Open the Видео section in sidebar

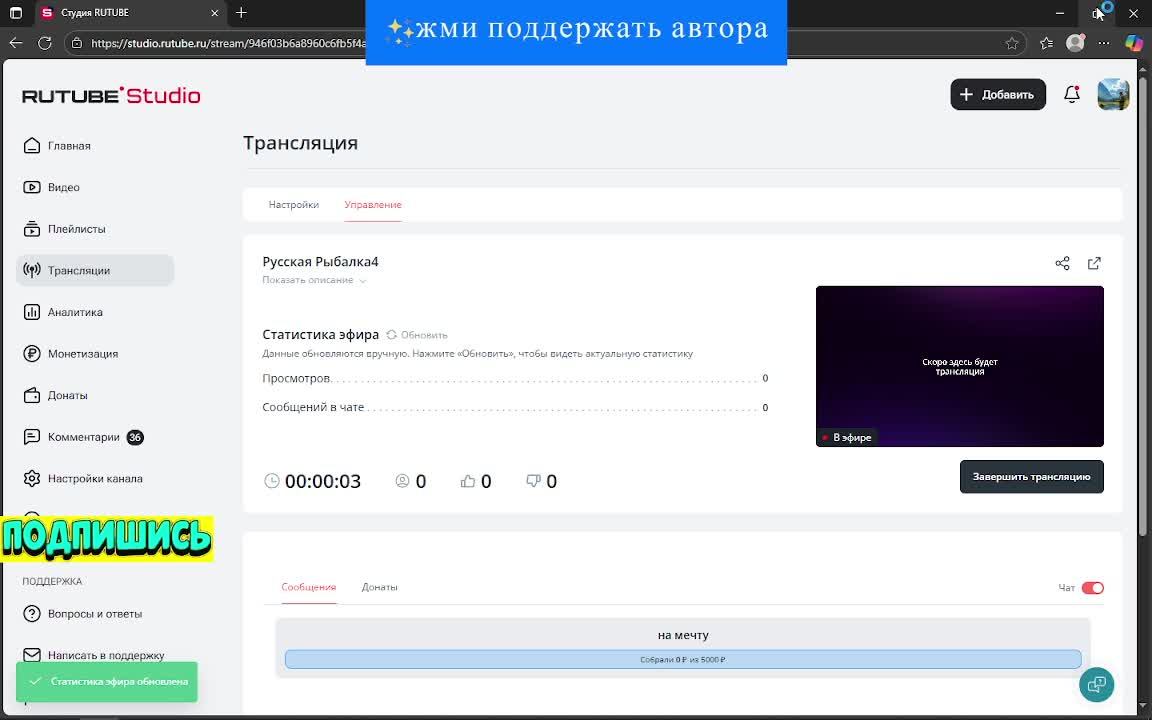point(51,187)
